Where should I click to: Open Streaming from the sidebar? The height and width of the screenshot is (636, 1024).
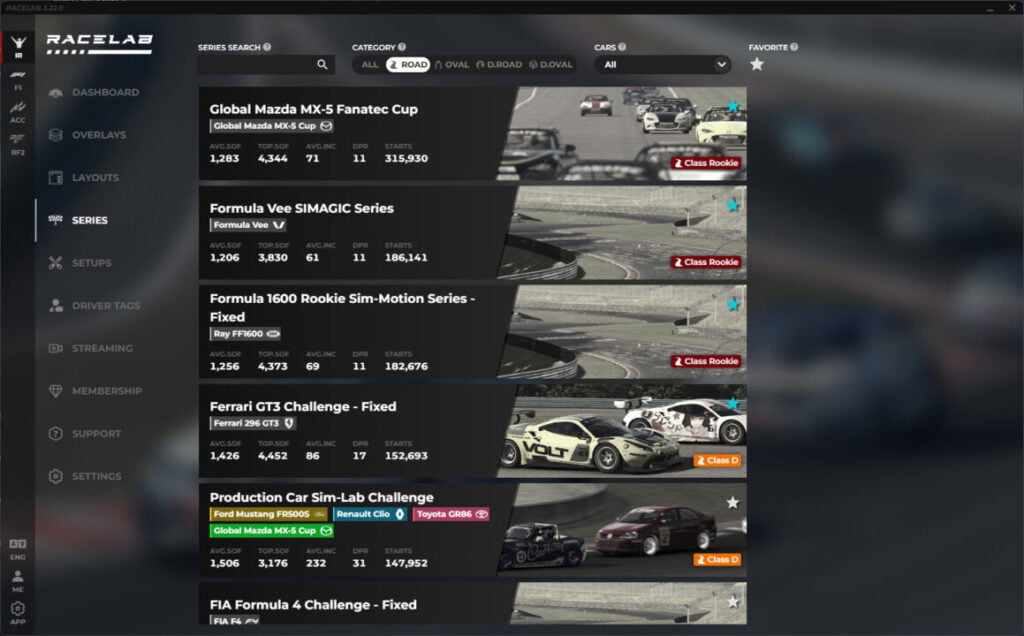tap(91, 348)
